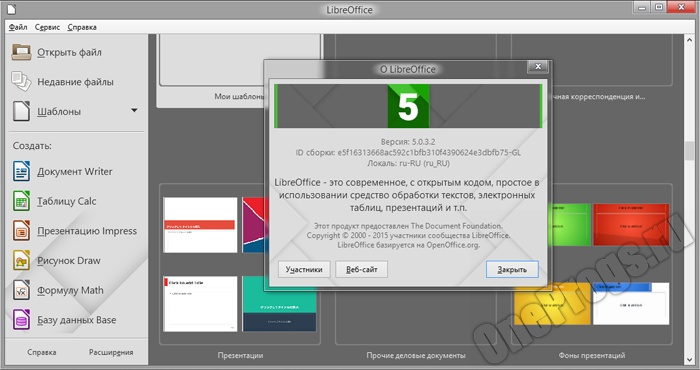Click Шаблоны label in sidebar
Image resolution: width=700 pixels, height=370 pixels.
(59, 112)
